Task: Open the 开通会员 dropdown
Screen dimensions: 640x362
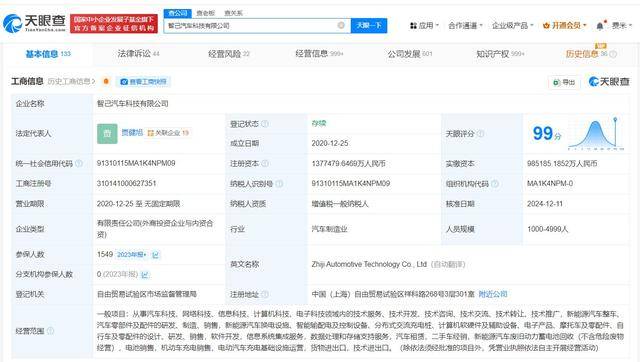Action: tap(564, 25)
